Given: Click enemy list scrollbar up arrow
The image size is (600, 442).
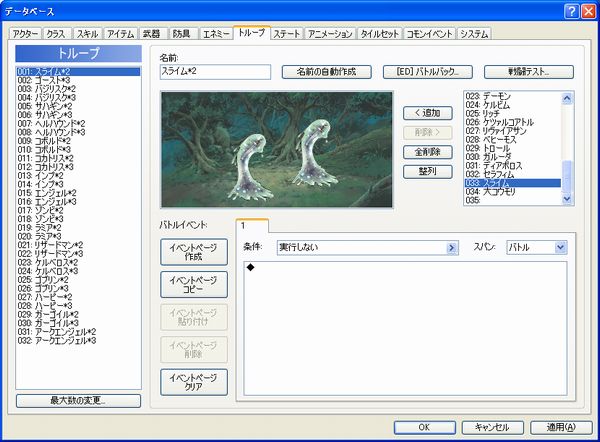Looking at the screenshot, I should (x=567, y=99).
